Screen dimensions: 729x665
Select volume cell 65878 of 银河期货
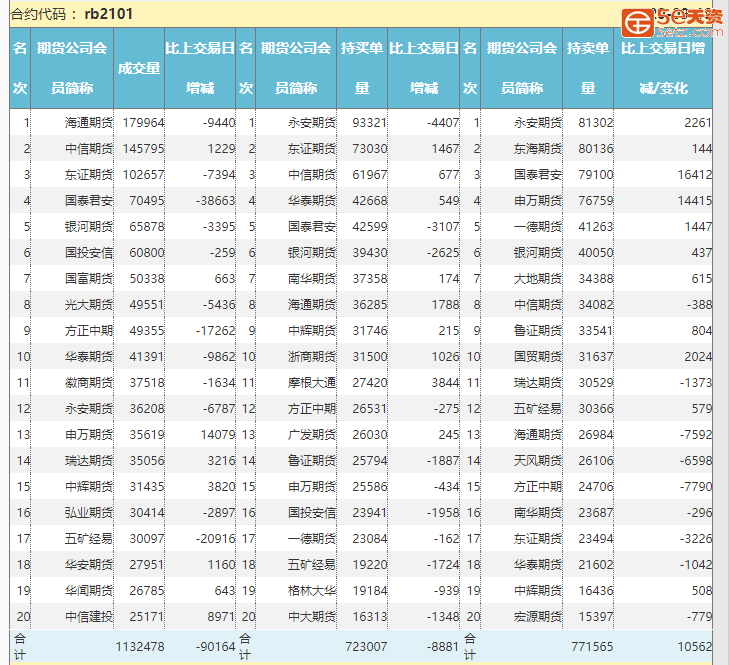pos(146,227)
